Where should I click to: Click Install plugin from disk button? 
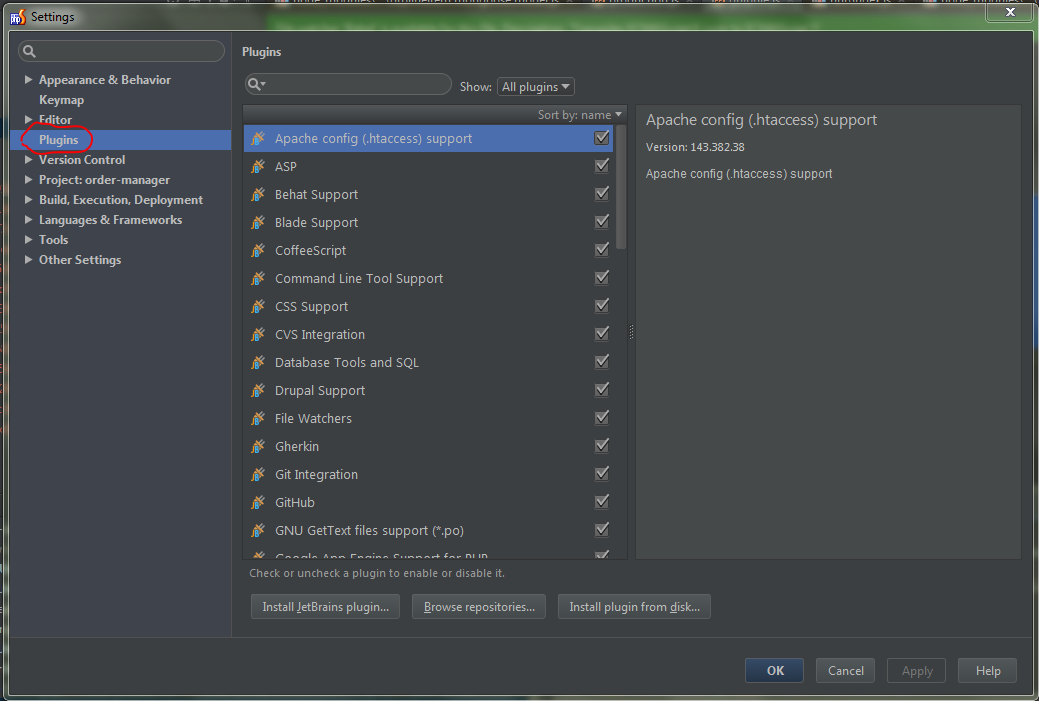pyautogui.click(x=634, y=607)
